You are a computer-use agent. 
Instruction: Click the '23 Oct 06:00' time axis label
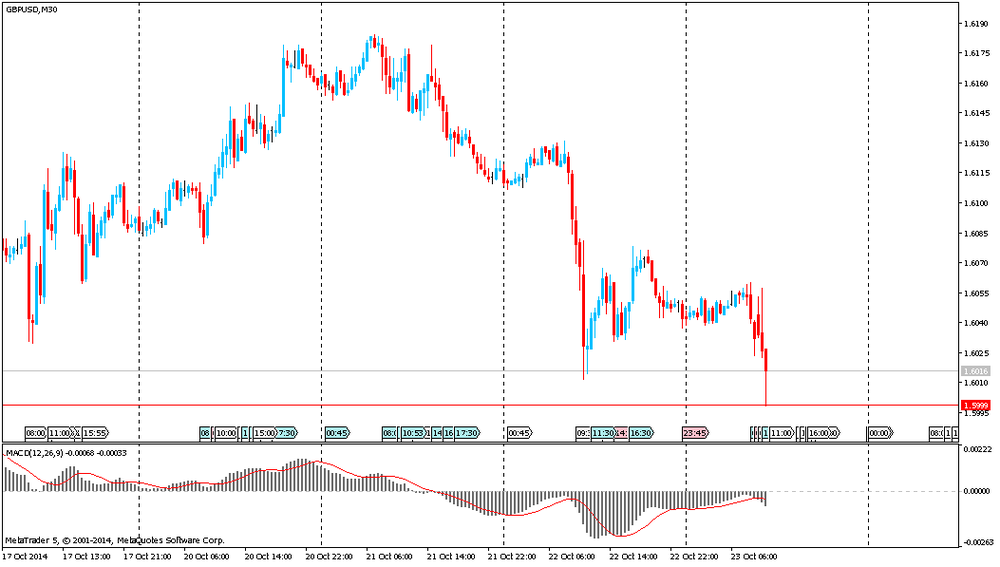tap(754, 556)
